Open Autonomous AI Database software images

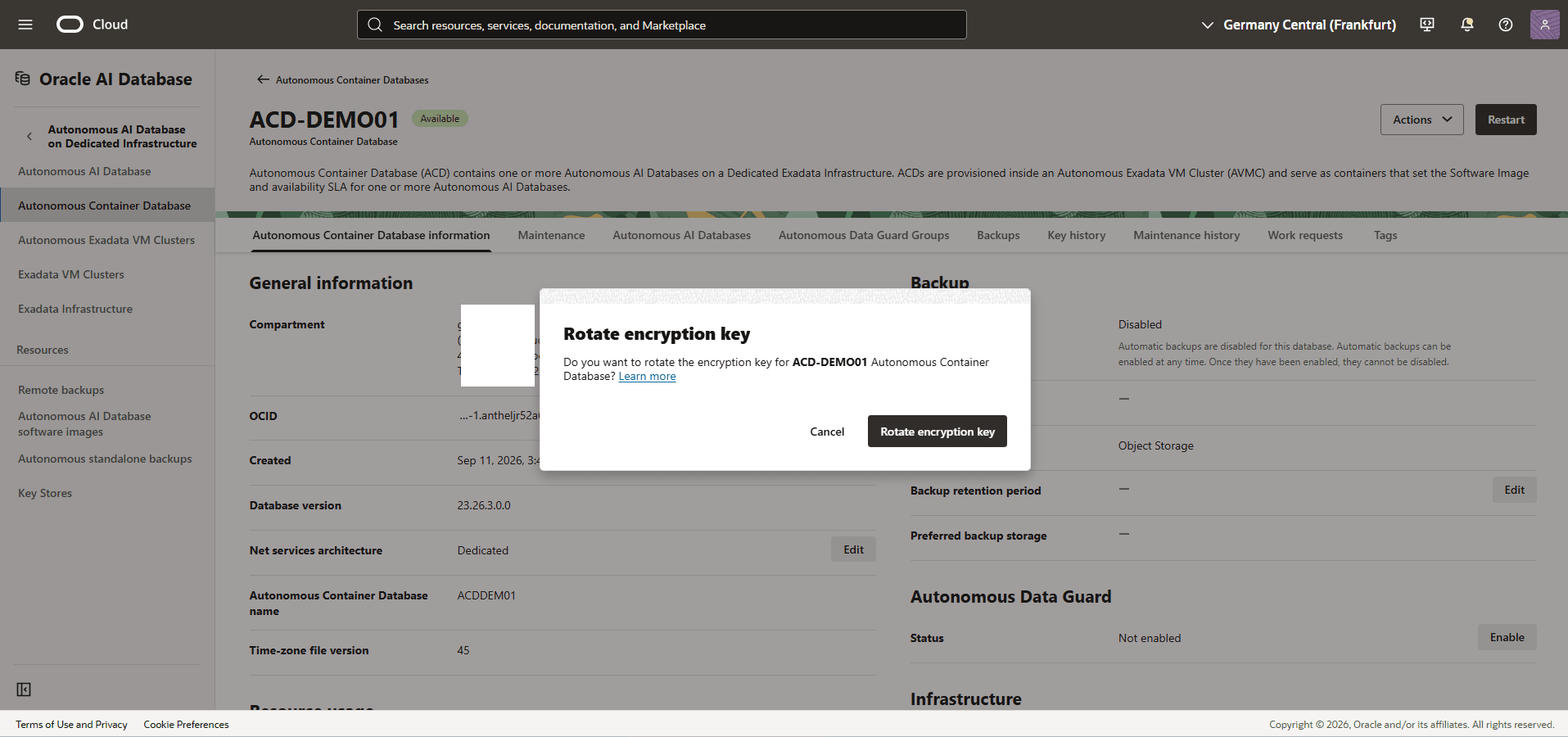[x=84, y=424]
